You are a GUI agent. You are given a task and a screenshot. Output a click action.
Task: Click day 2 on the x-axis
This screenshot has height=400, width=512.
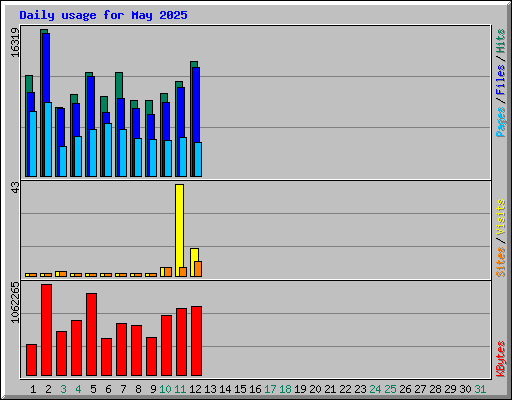pos(48,389)
